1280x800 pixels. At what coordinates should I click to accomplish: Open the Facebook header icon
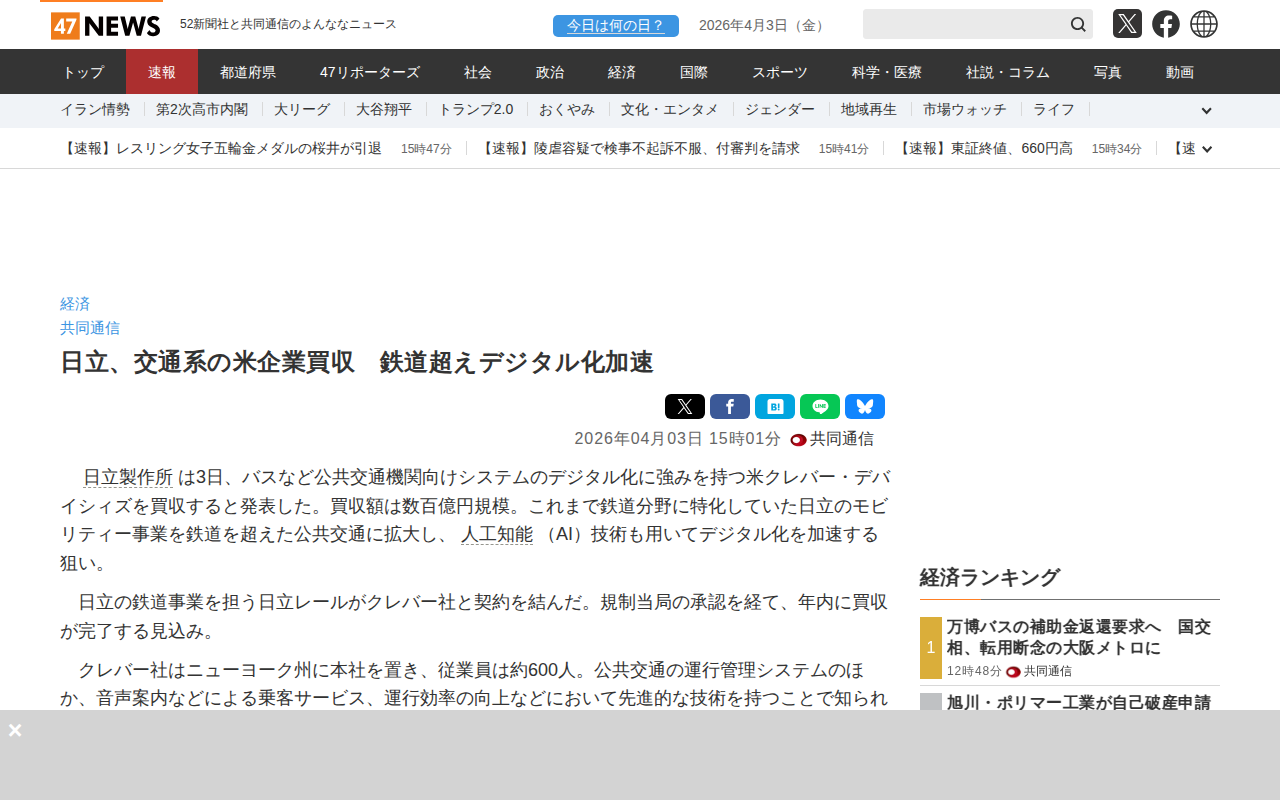(x=1166, y=24)
